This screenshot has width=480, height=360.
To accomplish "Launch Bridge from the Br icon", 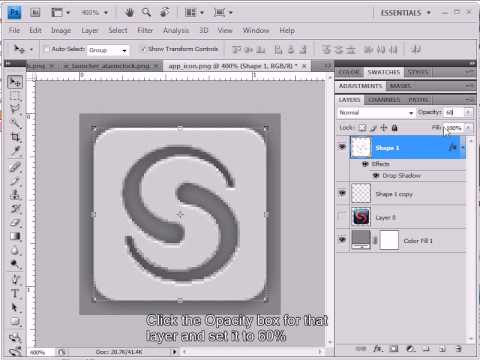I will tap(35, 13).
